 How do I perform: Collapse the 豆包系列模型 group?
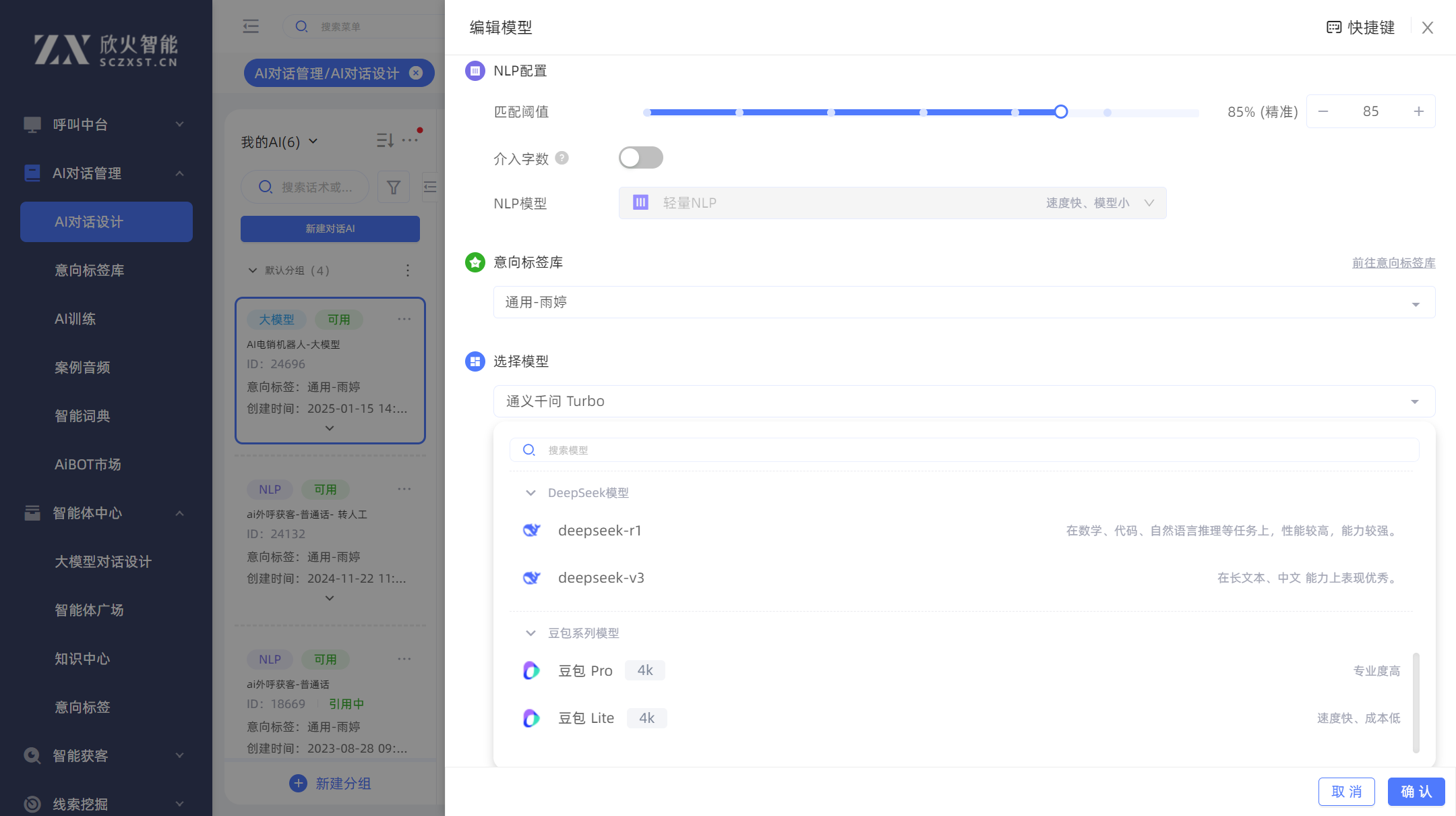(530, 633)
